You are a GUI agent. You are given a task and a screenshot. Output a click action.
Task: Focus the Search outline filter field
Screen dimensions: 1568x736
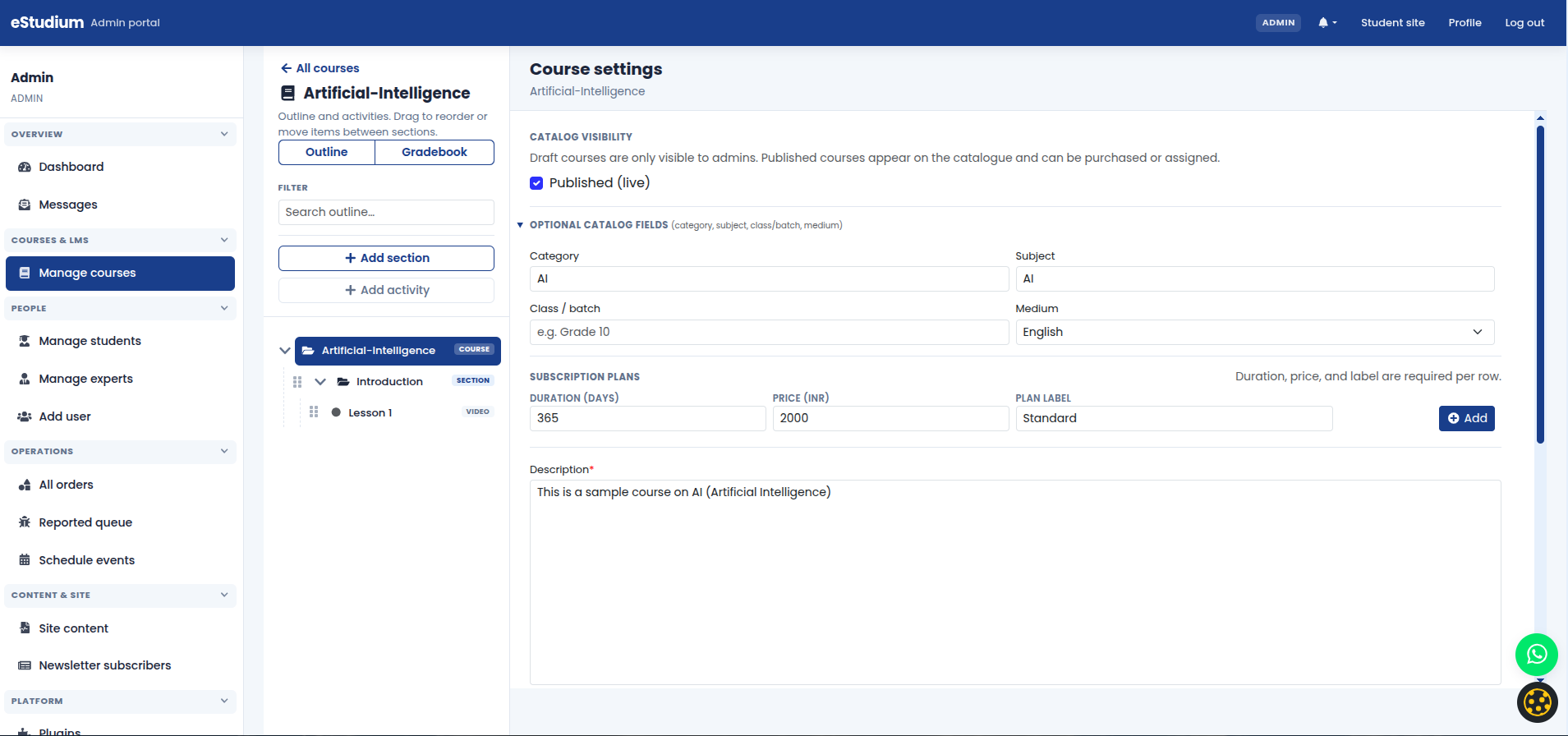click(386, 212)
